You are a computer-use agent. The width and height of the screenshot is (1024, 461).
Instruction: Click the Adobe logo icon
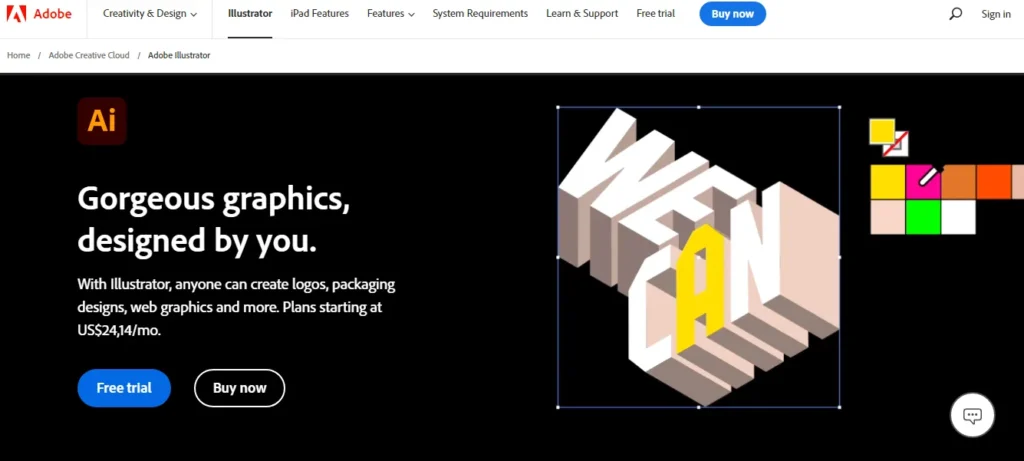click(x=16, y=14)
